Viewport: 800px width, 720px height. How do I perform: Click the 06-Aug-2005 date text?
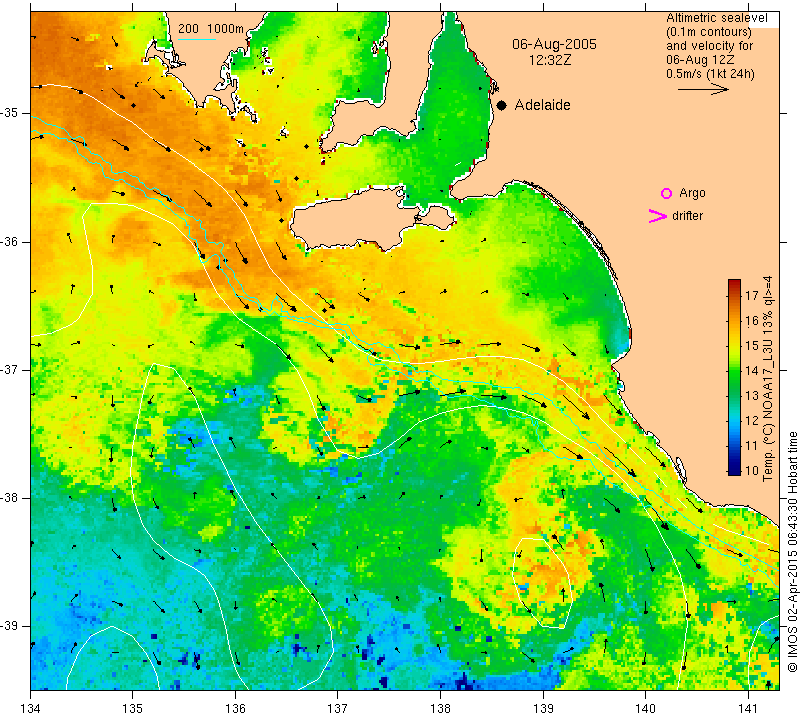pyautogui.click(x=554, y=44)
